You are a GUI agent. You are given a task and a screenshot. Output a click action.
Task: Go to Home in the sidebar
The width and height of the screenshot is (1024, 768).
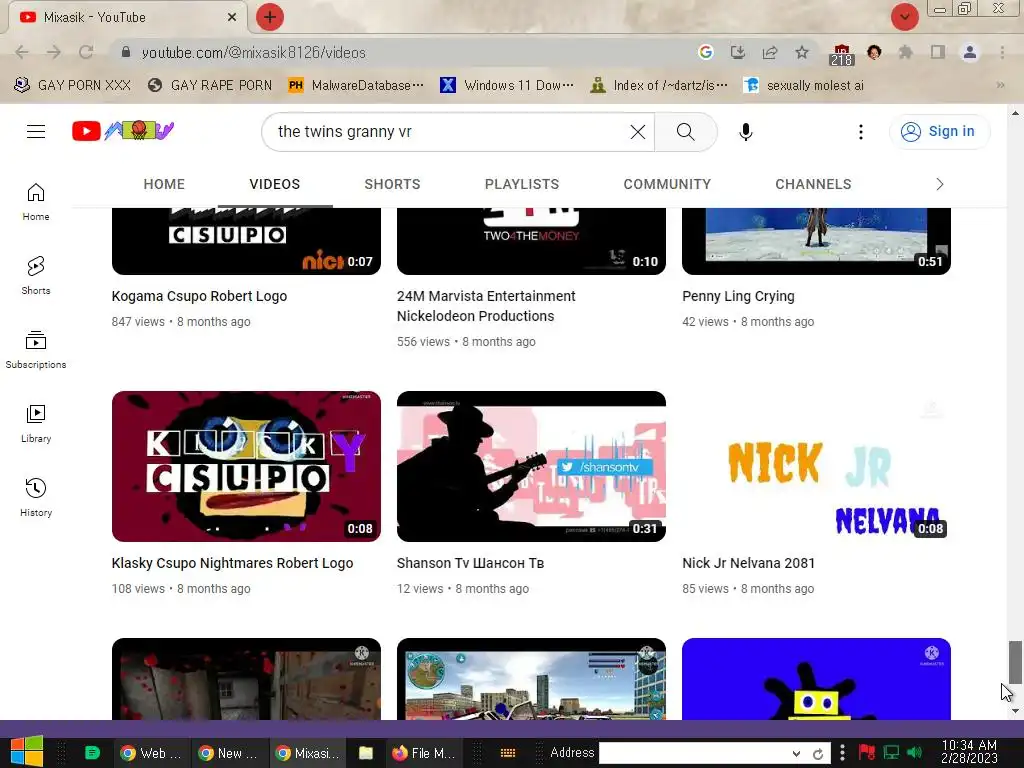(36, 202)
